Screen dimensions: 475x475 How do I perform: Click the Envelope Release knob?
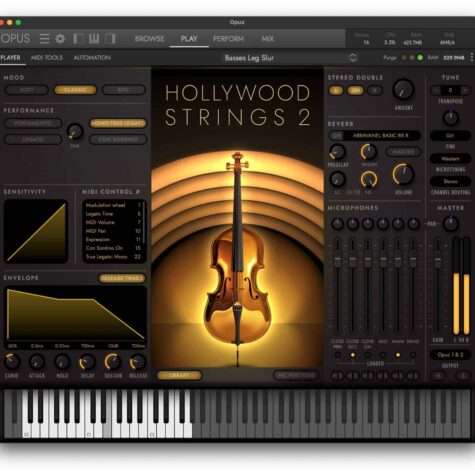[138, 362]
